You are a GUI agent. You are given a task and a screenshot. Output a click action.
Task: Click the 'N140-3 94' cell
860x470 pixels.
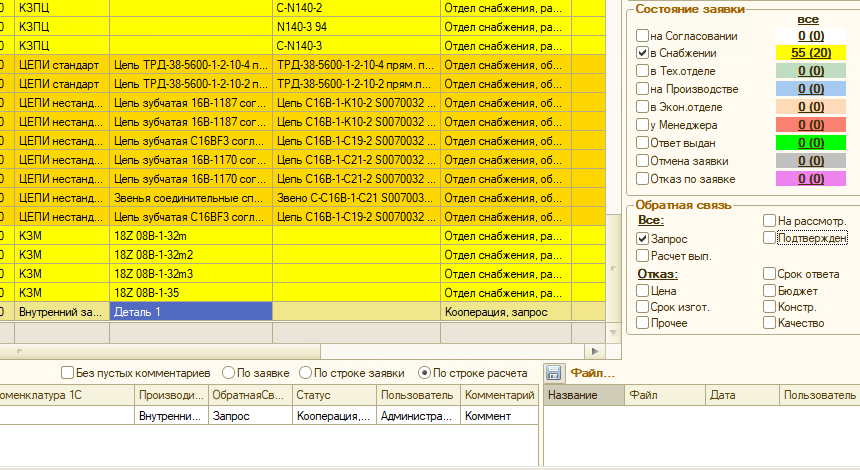tap(357, 26)
